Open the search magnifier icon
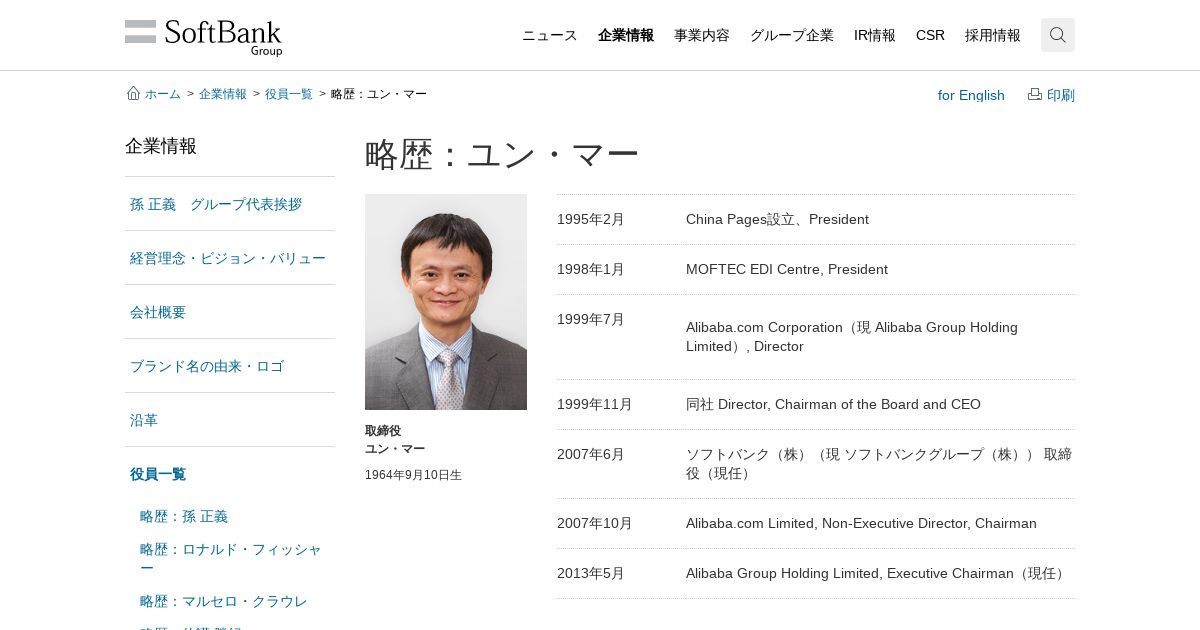 click(1058, 35)
